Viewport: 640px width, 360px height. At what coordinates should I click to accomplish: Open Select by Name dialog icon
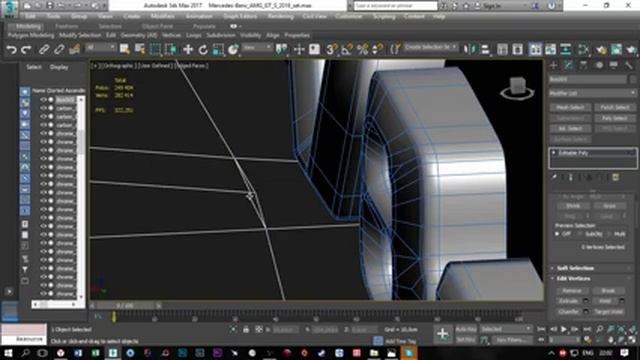tap(140, 49)
